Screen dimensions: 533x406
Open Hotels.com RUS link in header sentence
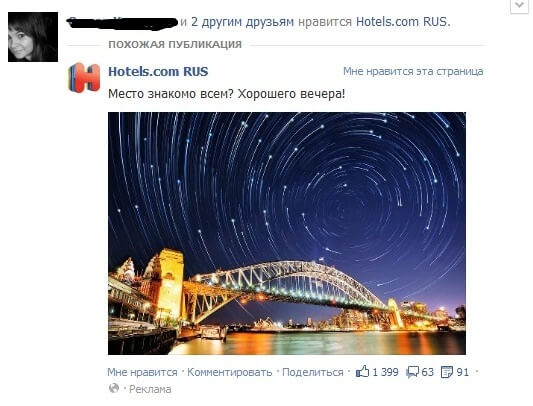pyautogui.click(x=403, y=22)
